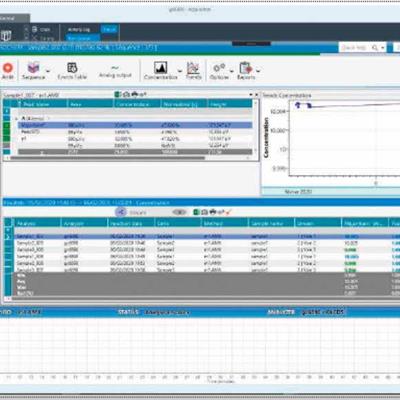Click the red checkmark icon in results toolbar
This screenshot has height=400, width=400.
(228, 212)
